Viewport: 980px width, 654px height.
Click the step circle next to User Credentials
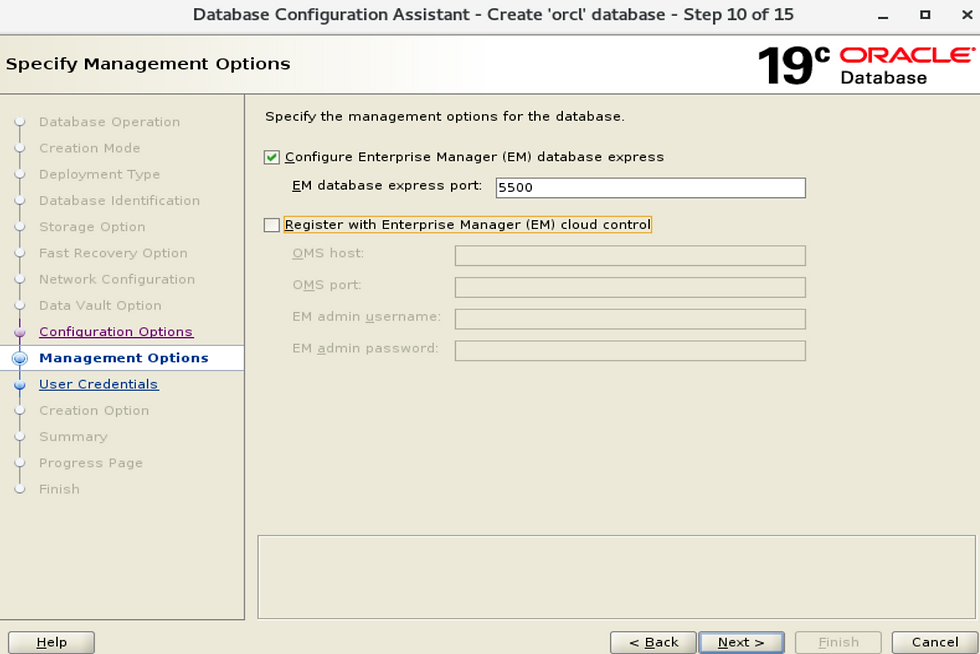pyautogui.click(x=22, y=383)
